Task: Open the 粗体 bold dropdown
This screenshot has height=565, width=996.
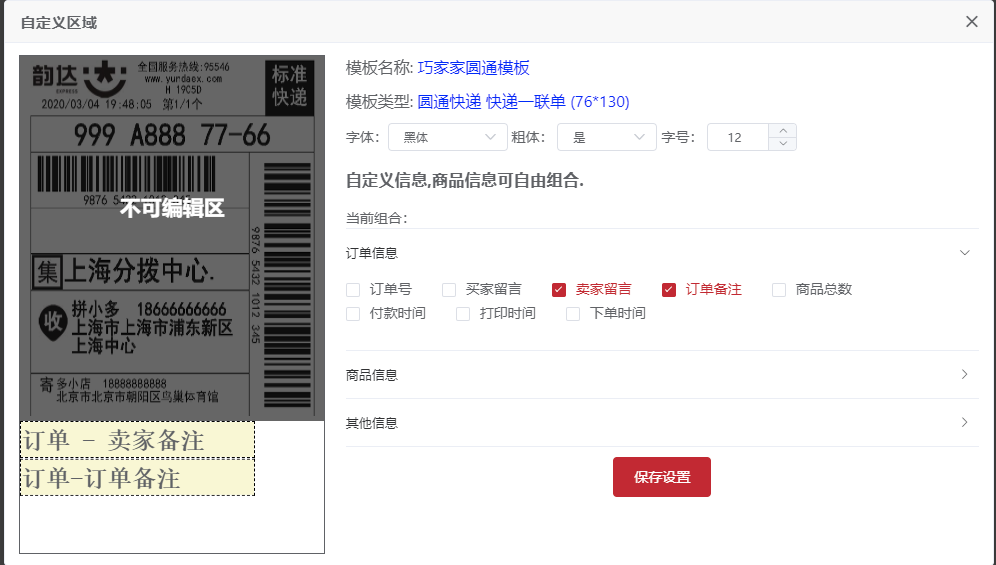Action: coord(606,137)
